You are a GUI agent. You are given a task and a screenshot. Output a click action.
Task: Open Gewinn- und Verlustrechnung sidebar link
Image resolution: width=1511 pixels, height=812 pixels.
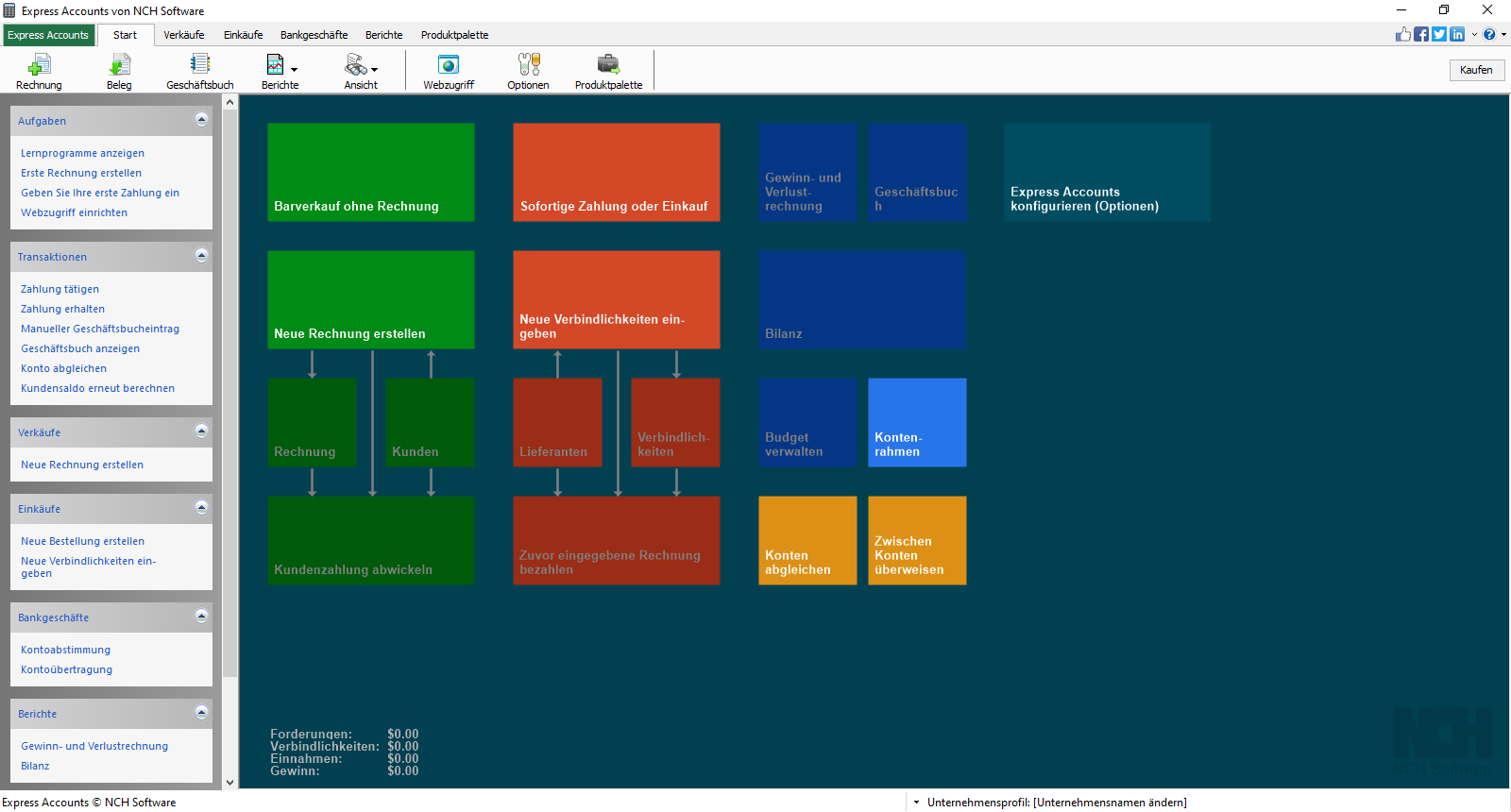tap(94, 746)
